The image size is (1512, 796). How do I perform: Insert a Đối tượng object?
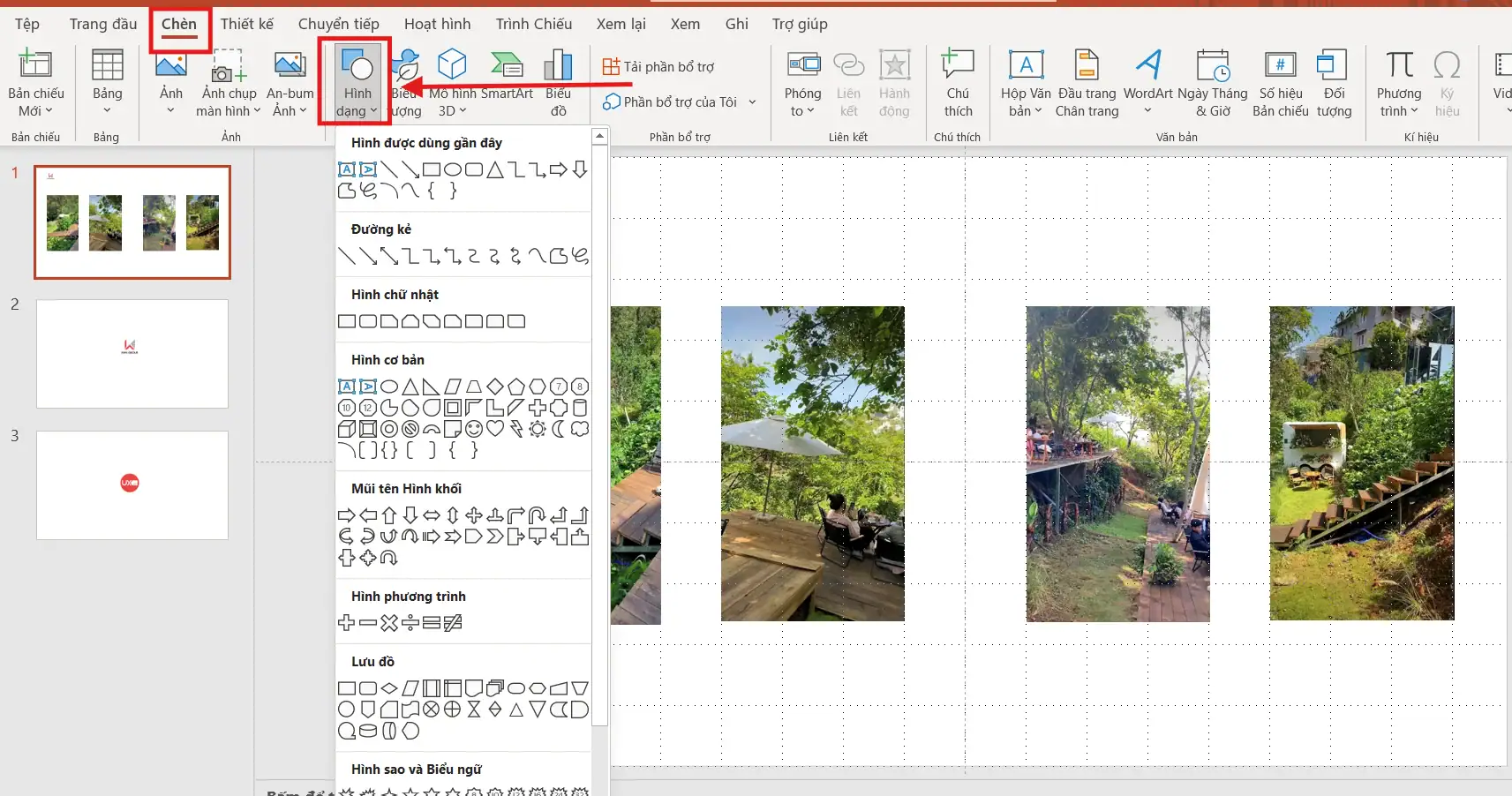pos(1334,83)
